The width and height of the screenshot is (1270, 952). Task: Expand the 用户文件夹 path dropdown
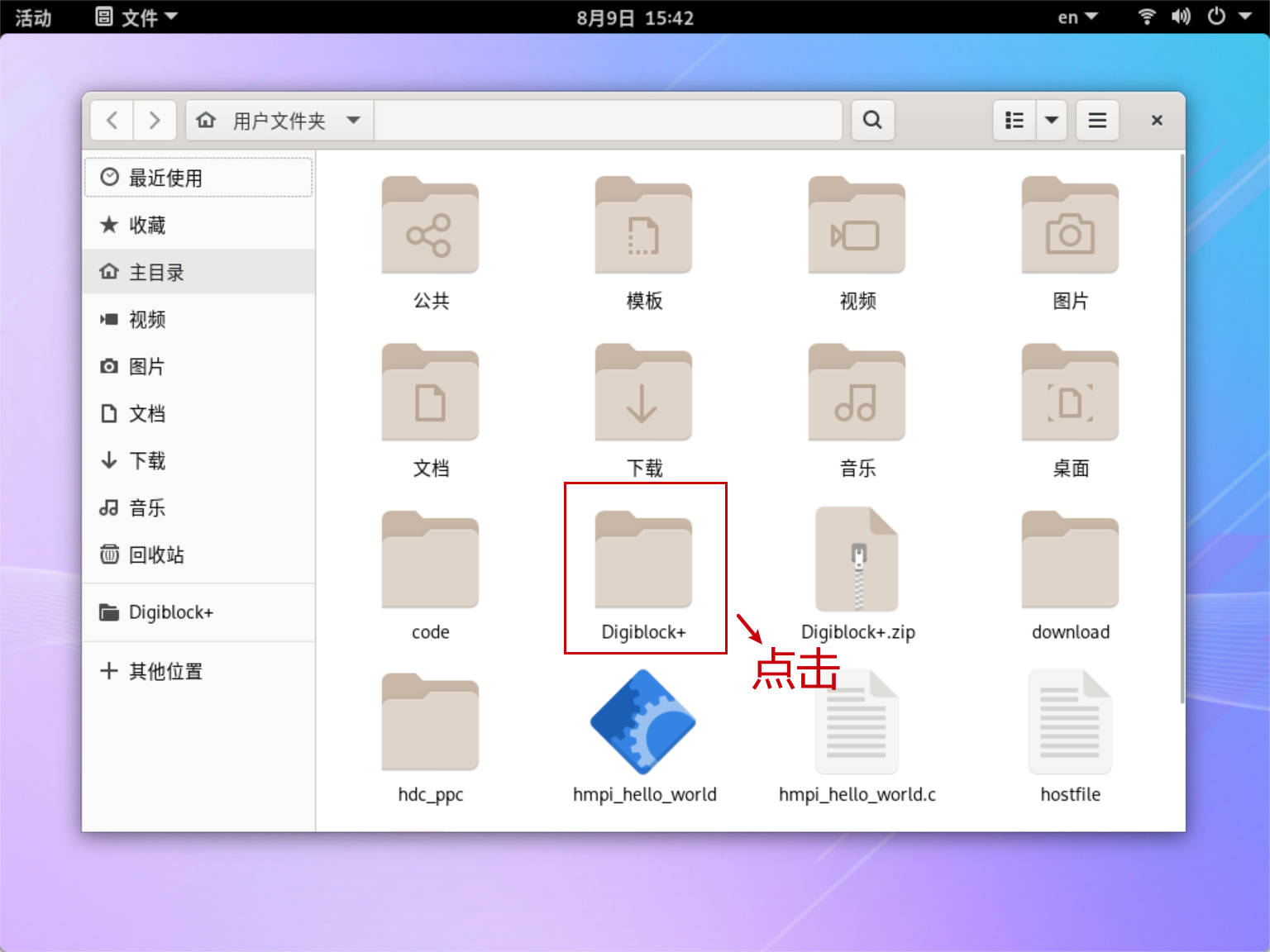coord(354,121)
